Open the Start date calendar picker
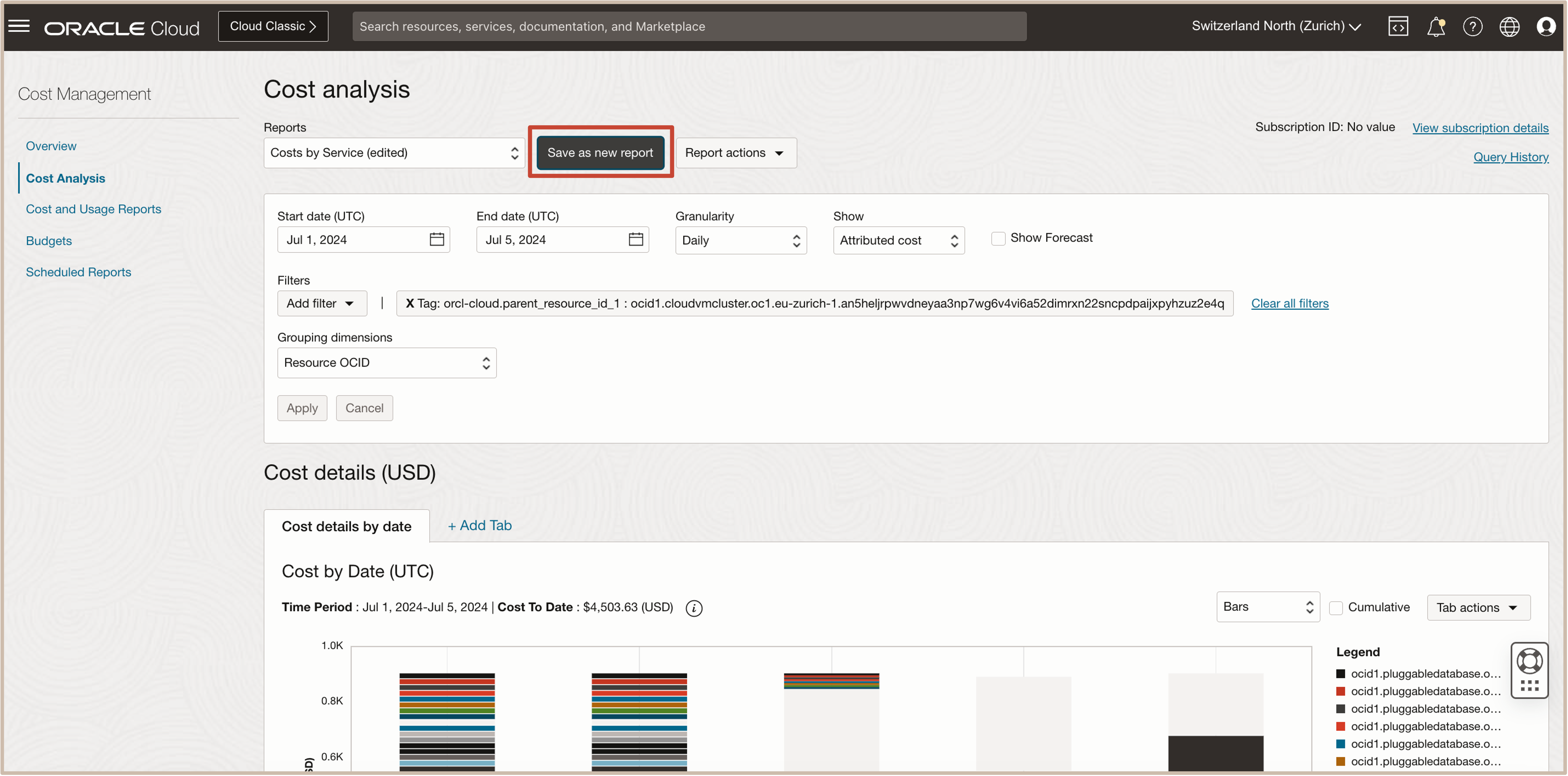Screen dimensions: 1568x776 [x=436, y=240]
